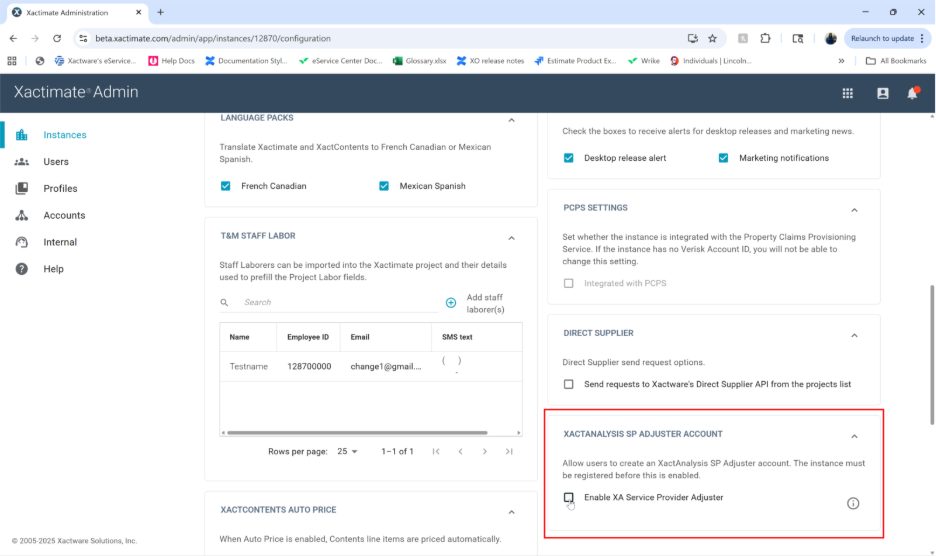The image size is (936, 556).
Task: Open browser extensions puzzle icon
Action: tap(765, 38)
